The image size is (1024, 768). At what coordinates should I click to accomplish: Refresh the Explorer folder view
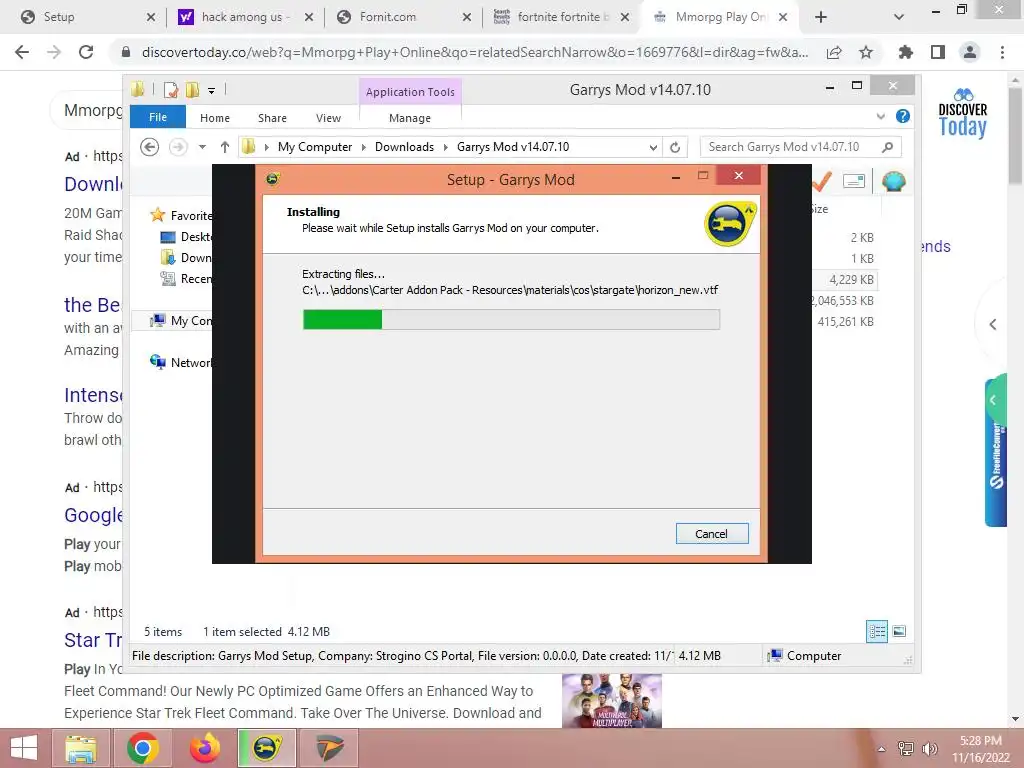675,148
